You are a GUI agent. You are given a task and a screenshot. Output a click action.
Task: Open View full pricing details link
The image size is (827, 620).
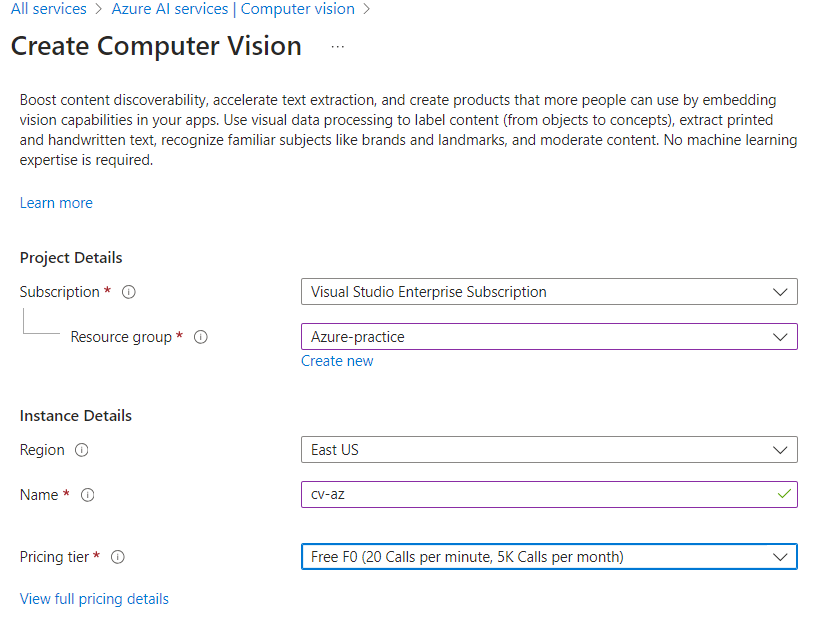tap(94, 599)
